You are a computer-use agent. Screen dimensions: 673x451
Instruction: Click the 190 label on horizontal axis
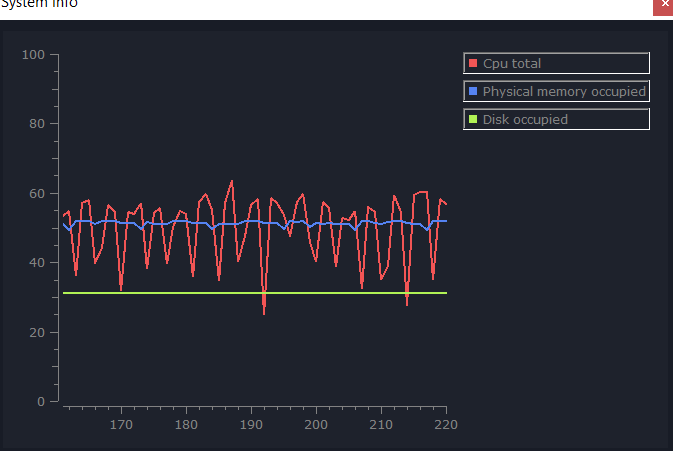pyautogui.click(x=251, y=424)
